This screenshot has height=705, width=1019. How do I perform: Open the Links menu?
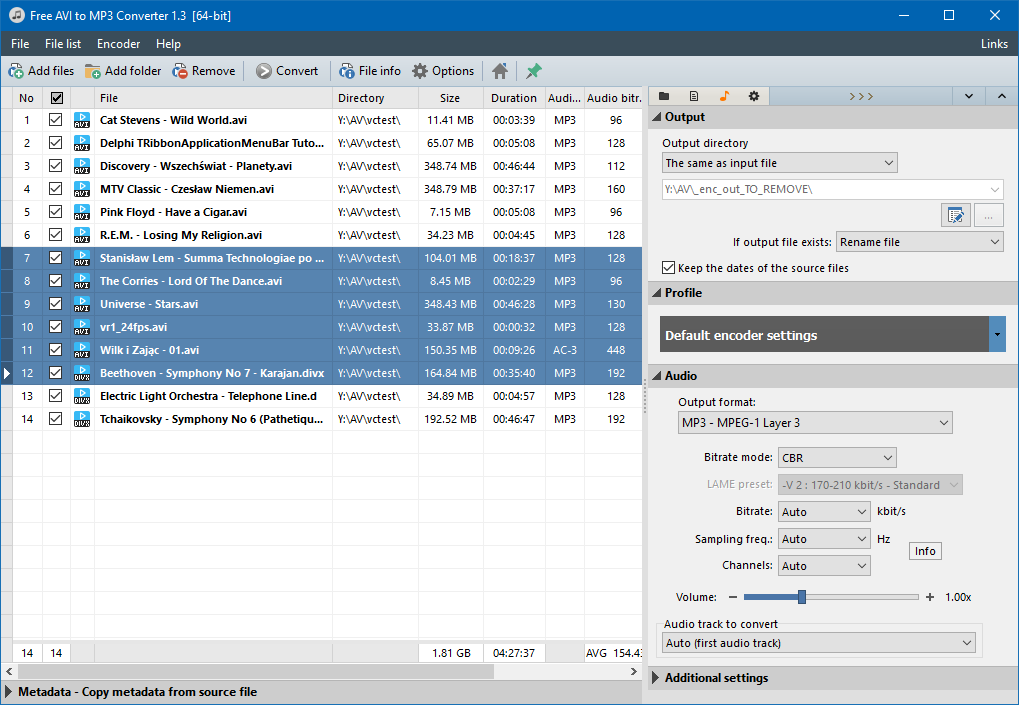click(x=994, y=44)
